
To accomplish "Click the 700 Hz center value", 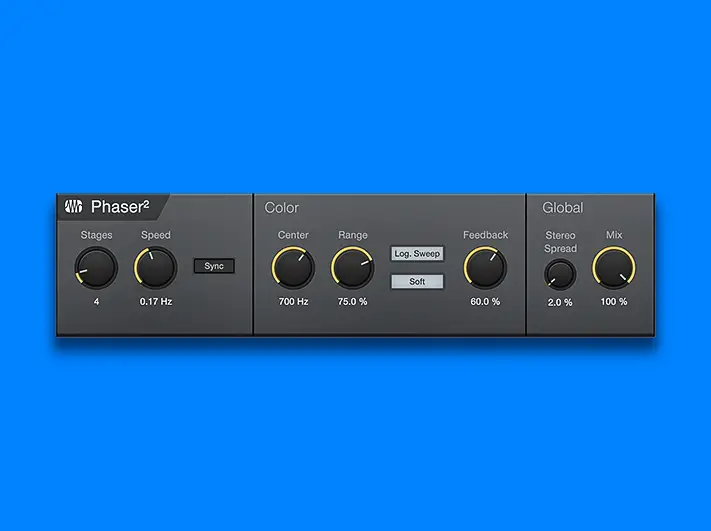I will [x=293, y=302].
